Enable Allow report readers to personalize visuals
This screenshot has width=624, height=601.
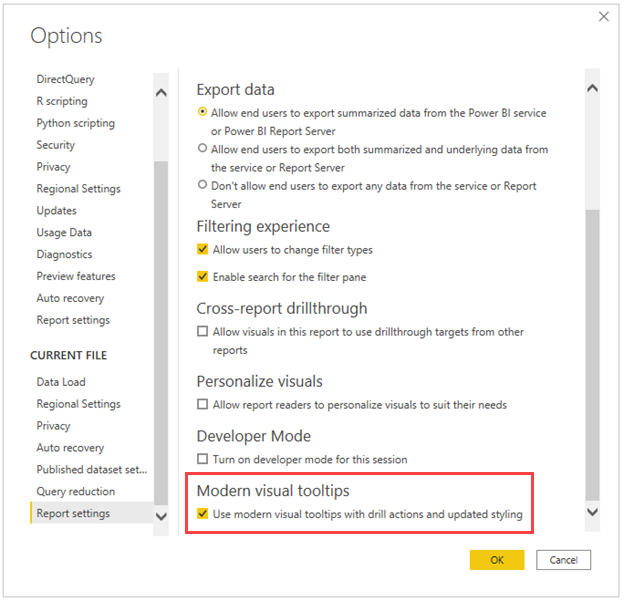[x=202, y=404]
